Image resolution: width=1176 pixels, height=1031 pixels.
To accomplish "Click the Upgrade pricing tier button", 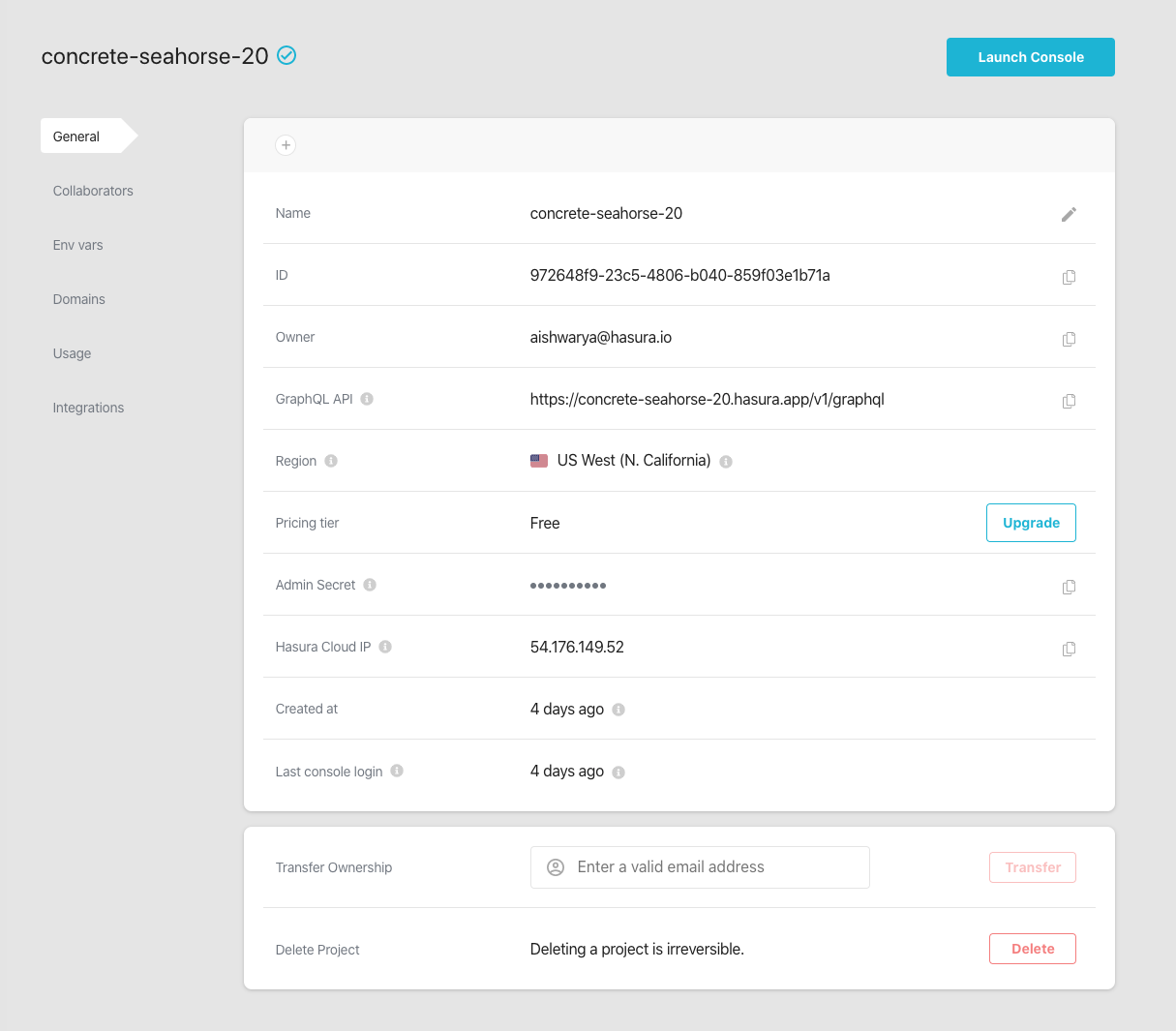I will click(1031, 523).
